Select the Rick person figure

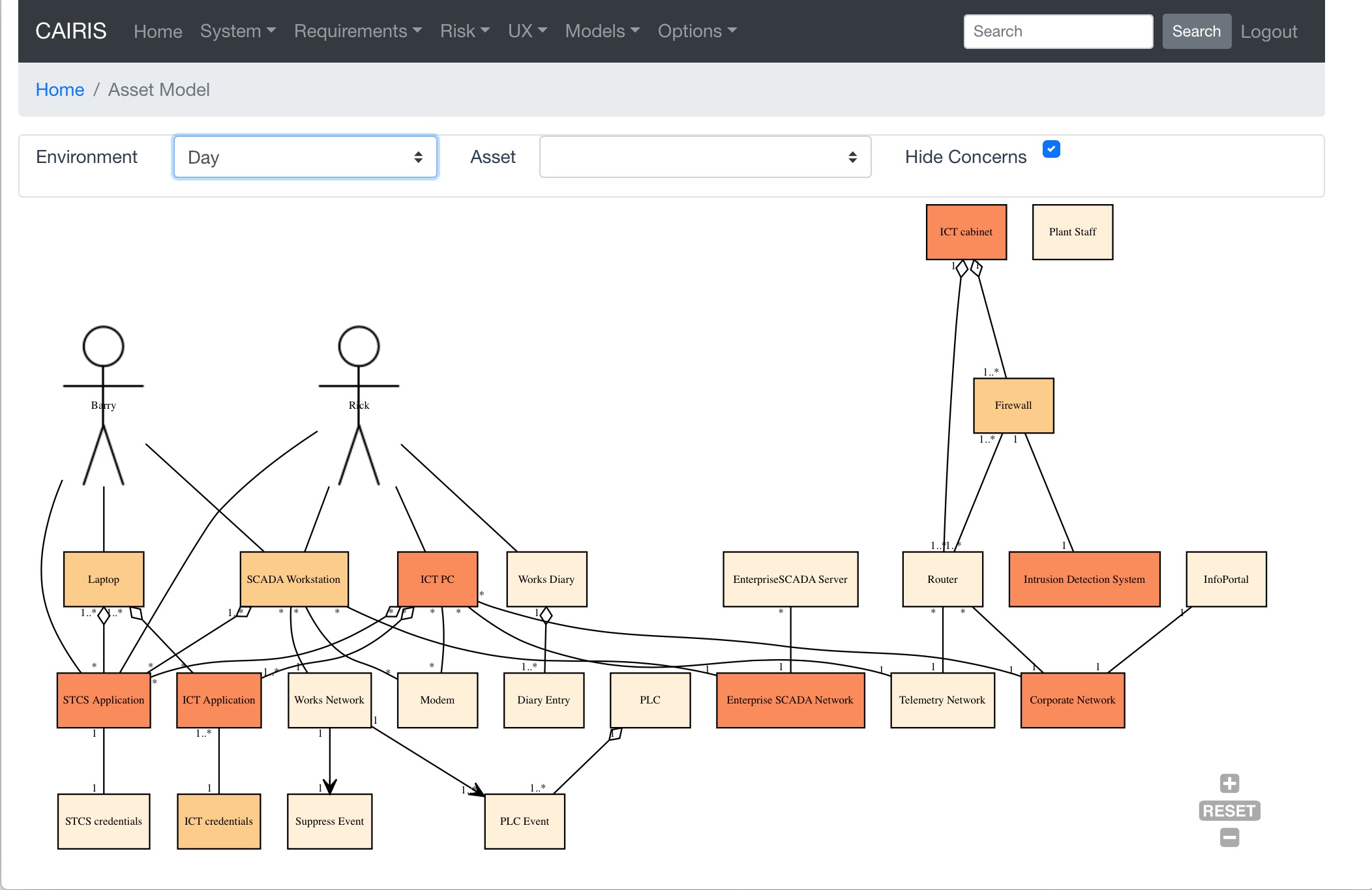[359, 405]
